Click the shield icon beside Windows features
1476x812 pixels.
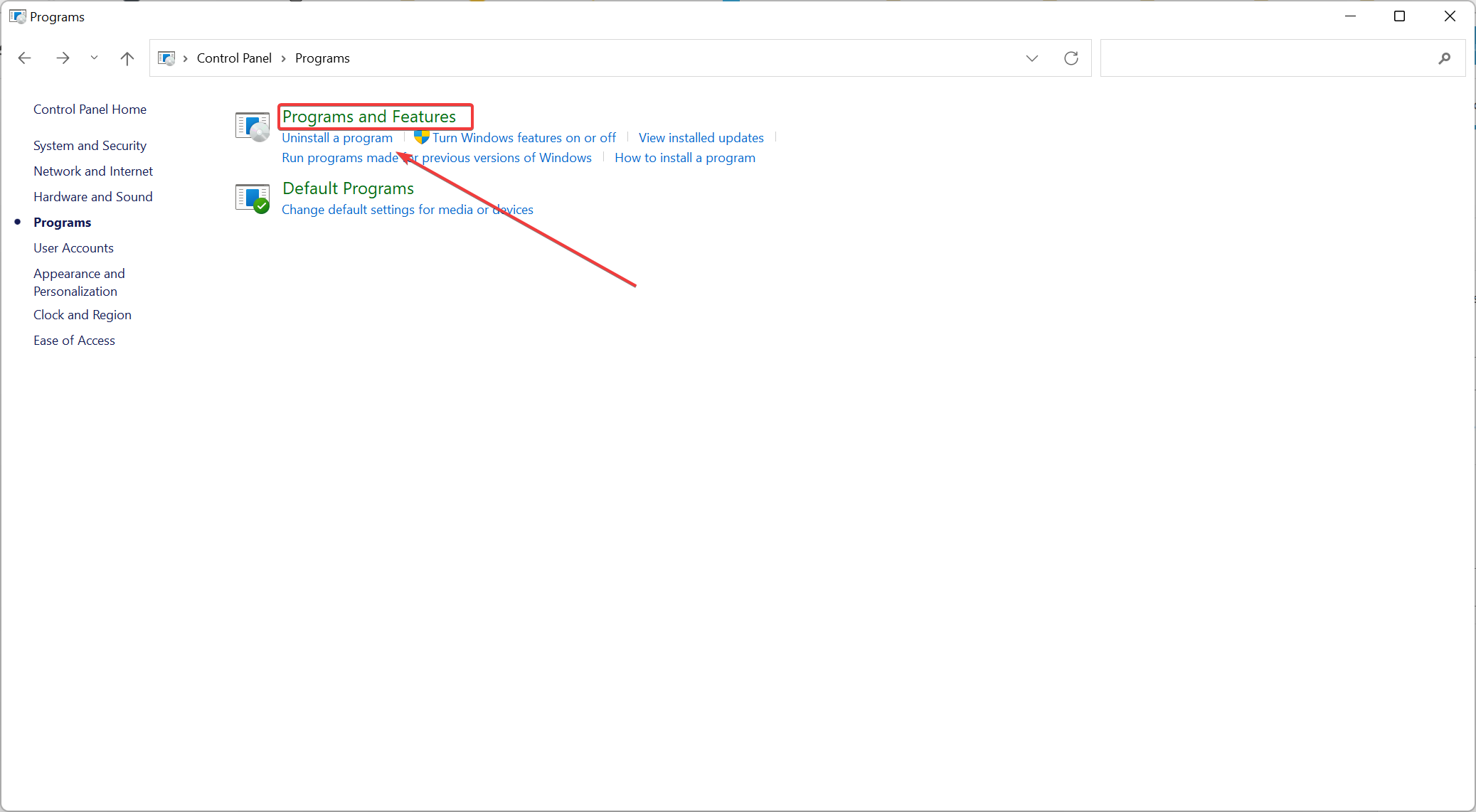tap(422, 137)
